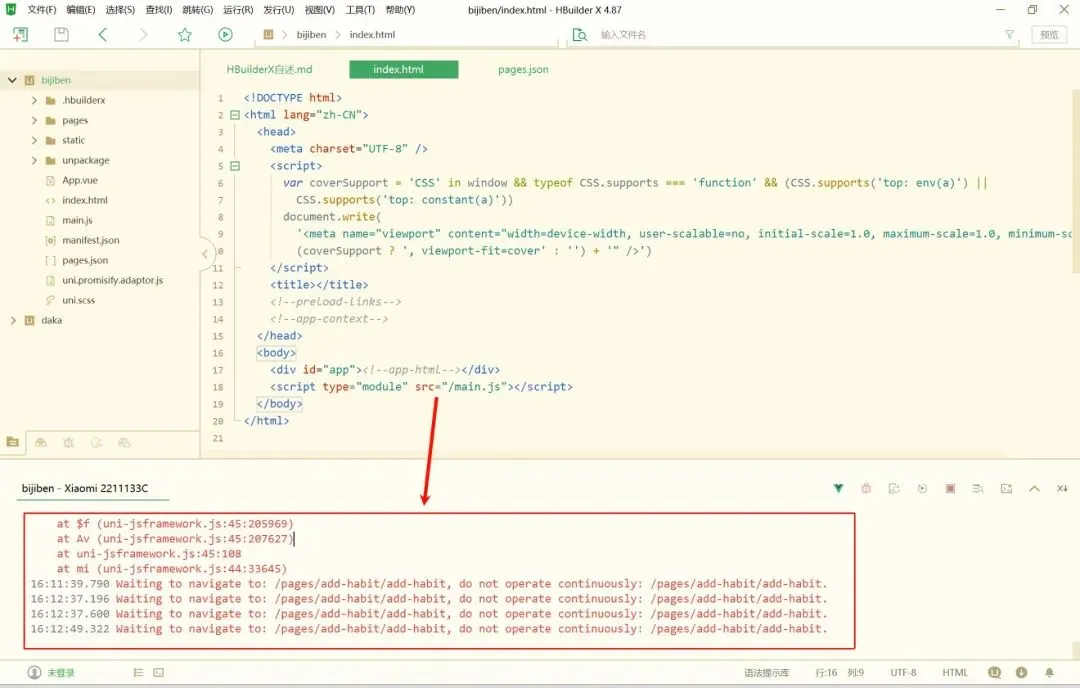Click the list icon in the status bar
The width and height of the screenshot is (1080, 688).
[x=138, y=673]
